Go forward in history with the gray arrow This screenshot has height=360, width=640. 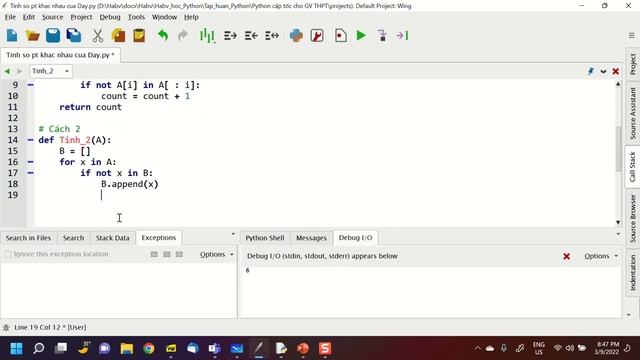[x=19, y=71]
